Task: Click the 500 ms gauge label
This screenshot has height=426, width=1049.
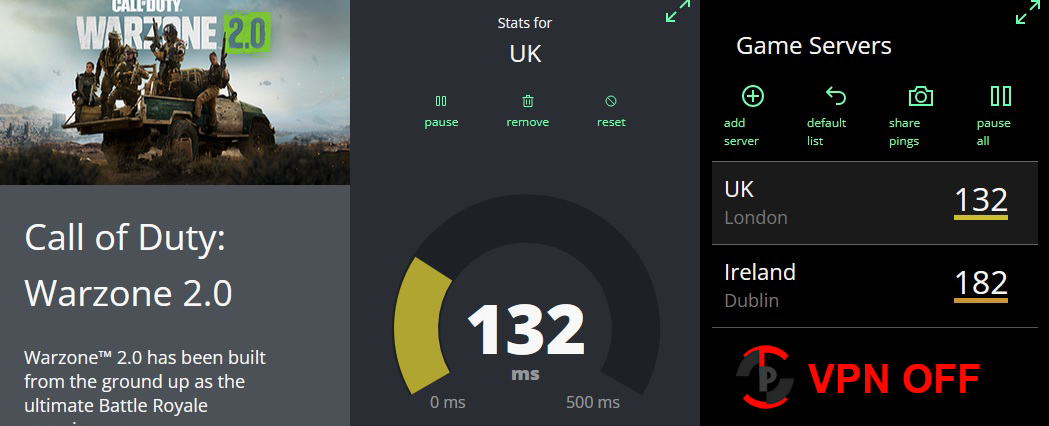Action: click(593, 403)
